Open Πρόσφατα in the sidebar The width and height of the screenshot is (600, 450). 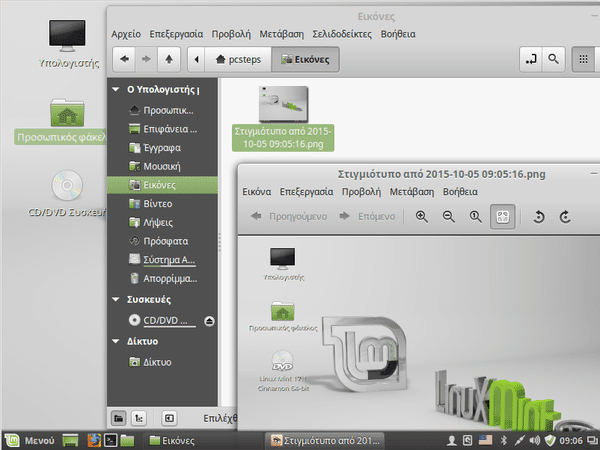[x=162, y=241]
